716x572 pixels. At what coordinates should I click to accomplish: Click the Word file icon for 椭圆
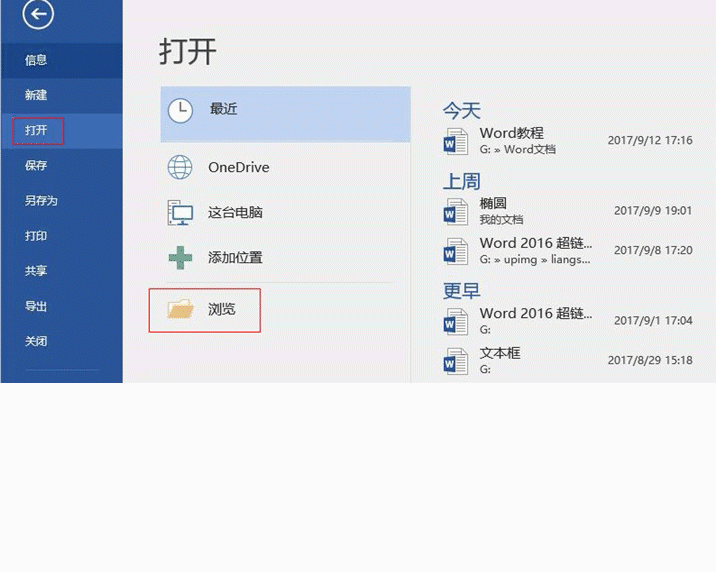pyautogui.click(x=456, y=212)
